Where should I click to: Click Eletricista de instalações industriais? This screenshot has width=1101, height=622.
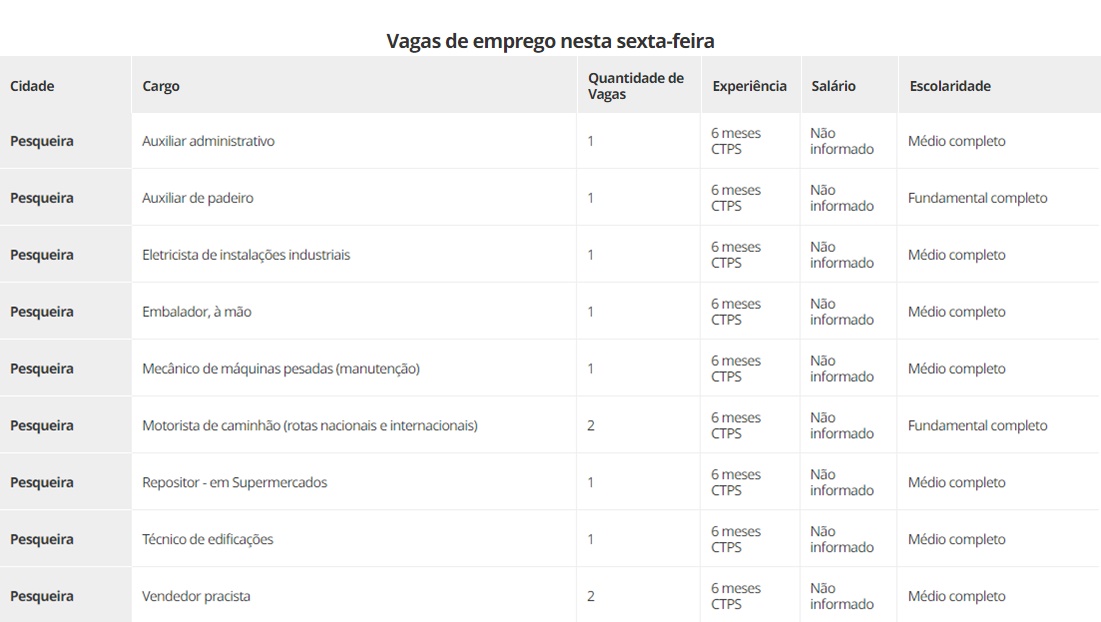pyautogui.click(x=246, y=255)
